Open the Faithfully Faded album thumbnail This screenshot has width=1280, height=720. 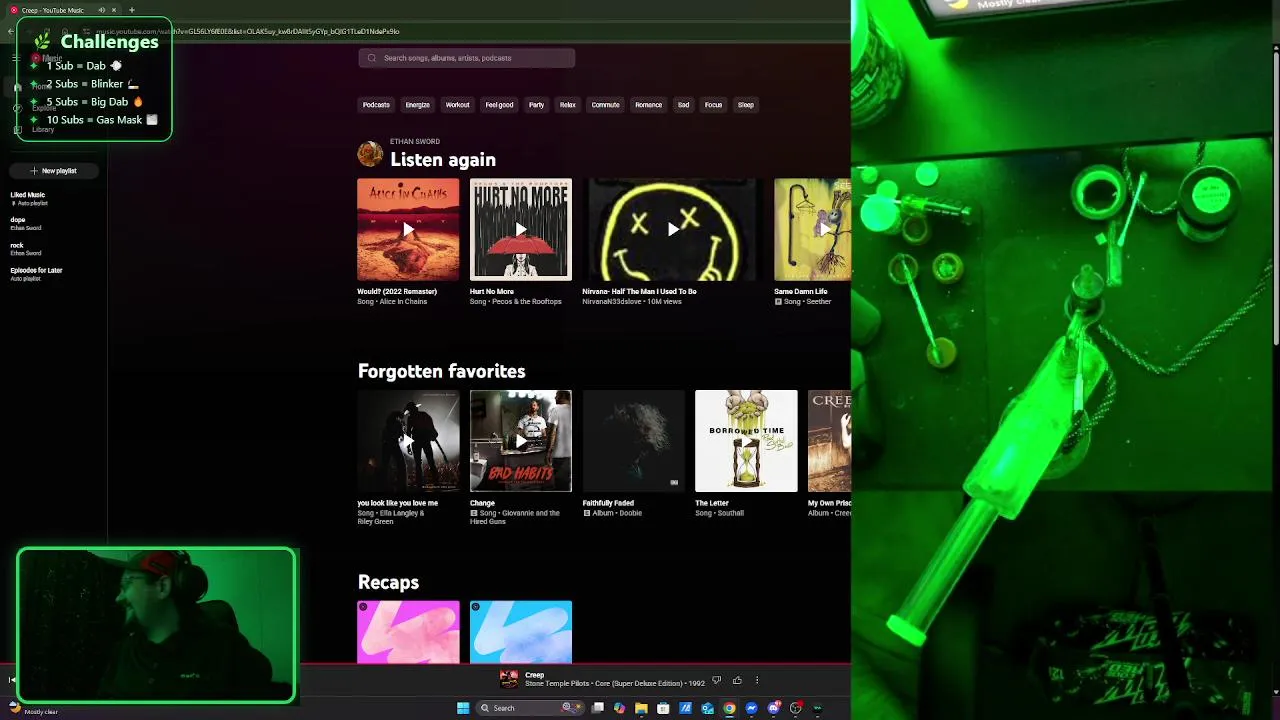point(634,441)
